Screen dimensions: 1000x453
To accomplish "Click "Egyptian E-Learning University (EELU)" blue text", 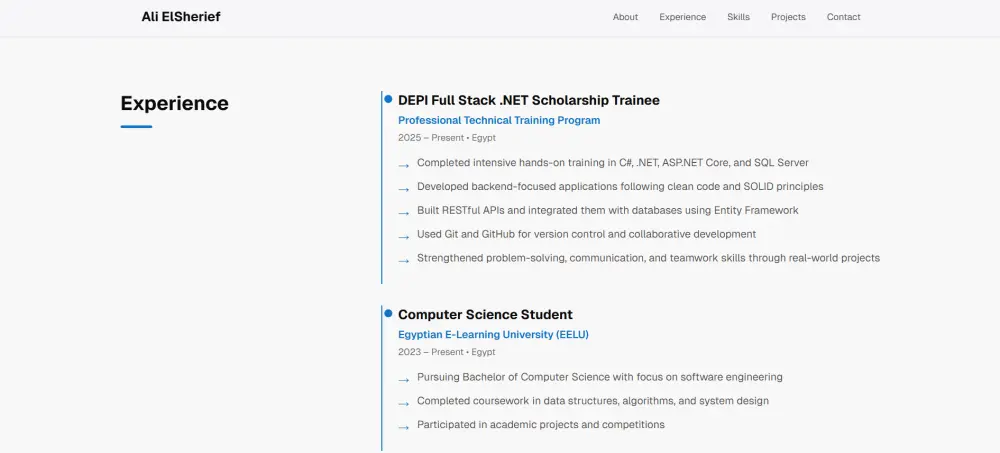I will 493,334.
